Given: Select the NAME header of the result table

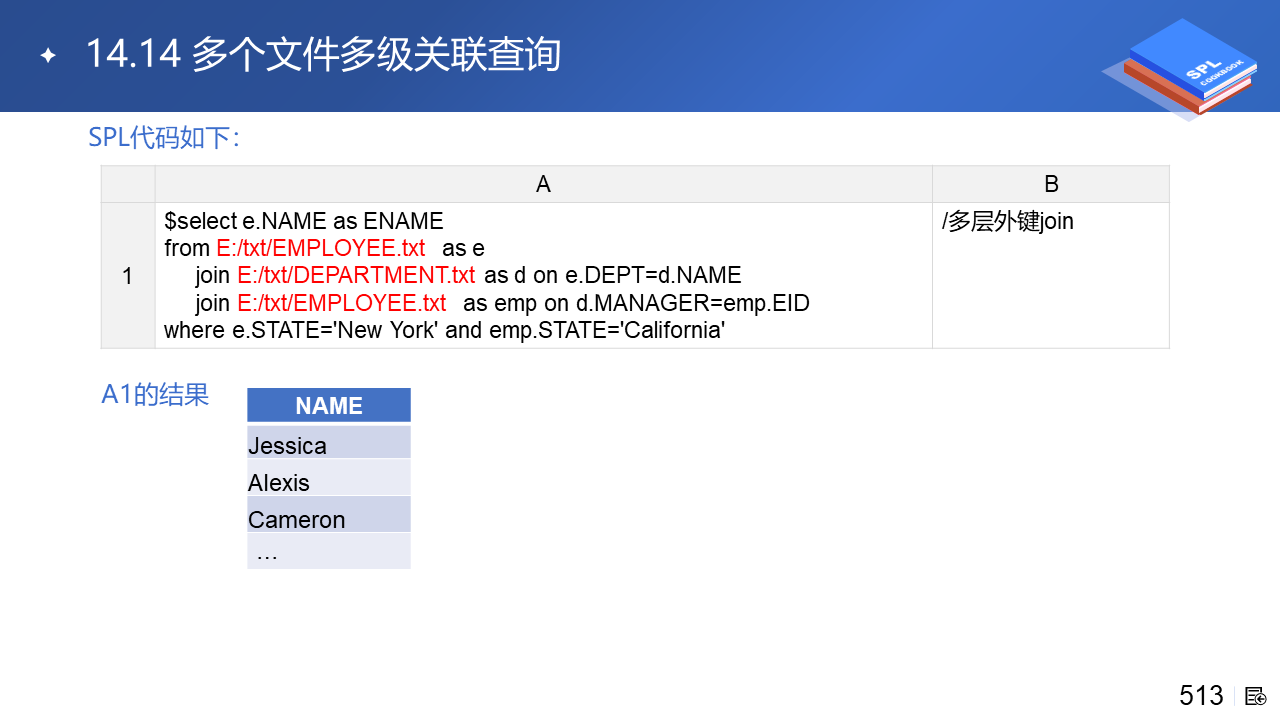Looking at the screenshot, I should [329, 405].
